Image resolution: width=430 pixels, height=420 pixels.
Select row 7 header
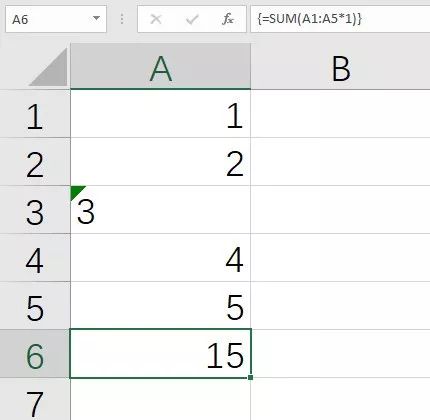pos(35,399)
